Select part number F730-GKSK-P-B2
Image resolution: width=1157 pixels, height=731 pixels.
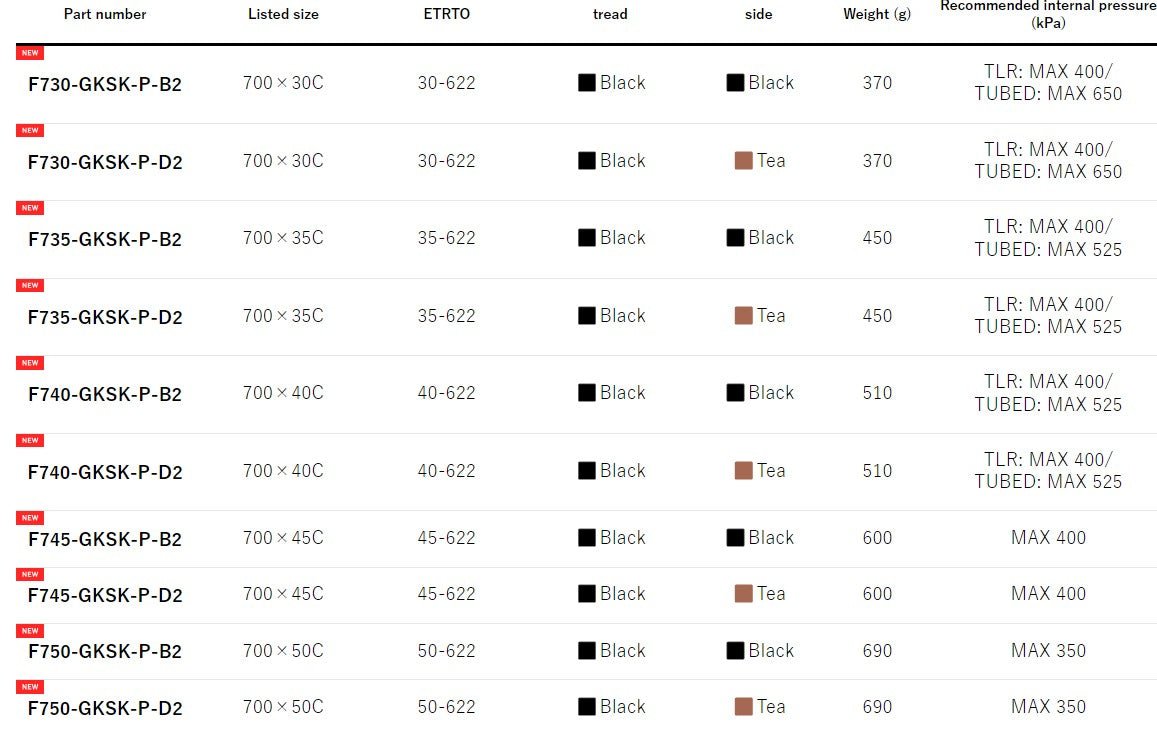105,85
